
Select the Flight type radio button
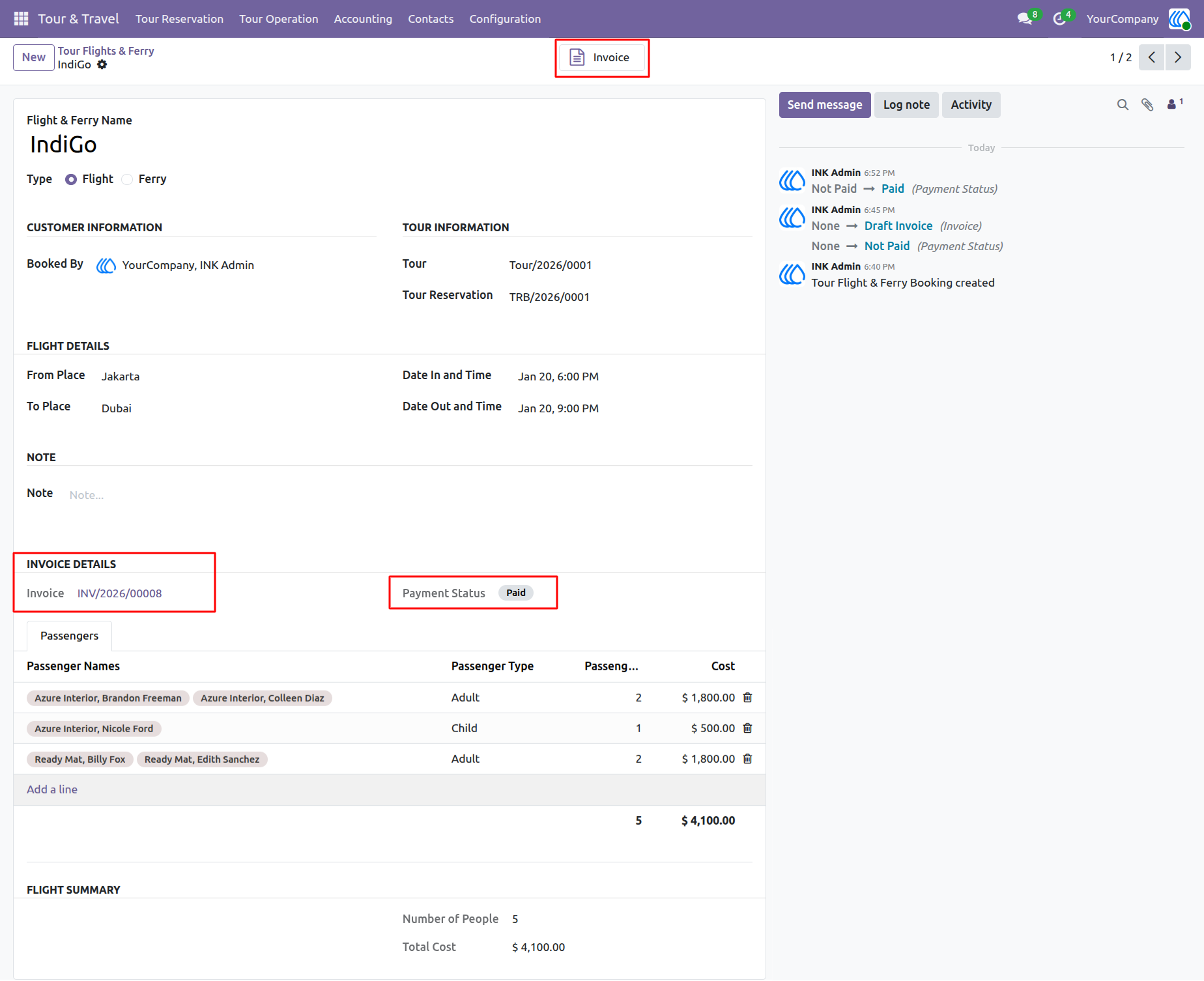point(71,179)
